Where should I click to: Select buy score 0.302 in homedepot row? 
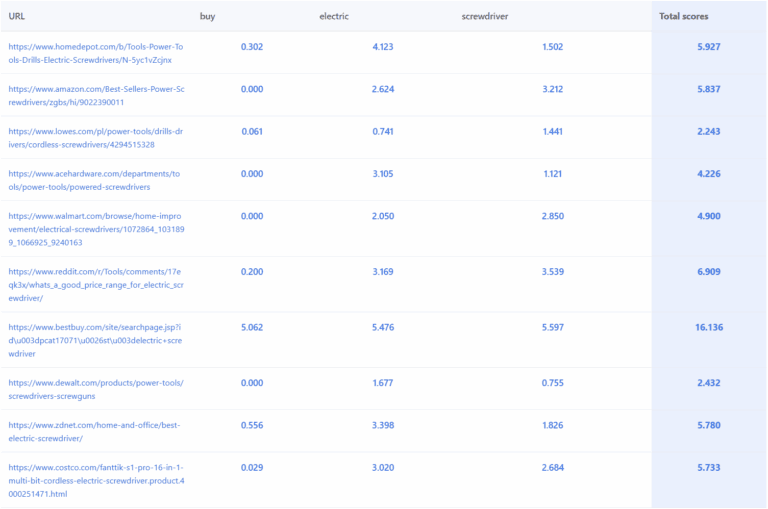pos(252,47)
